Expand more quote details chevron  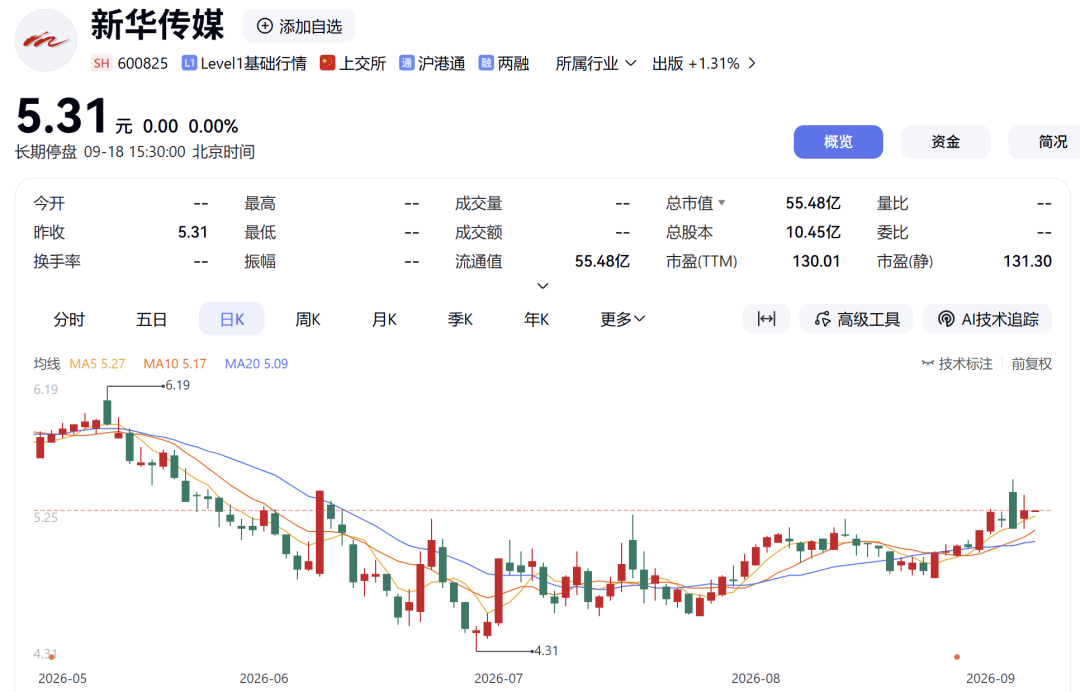[x=543, y=286]
